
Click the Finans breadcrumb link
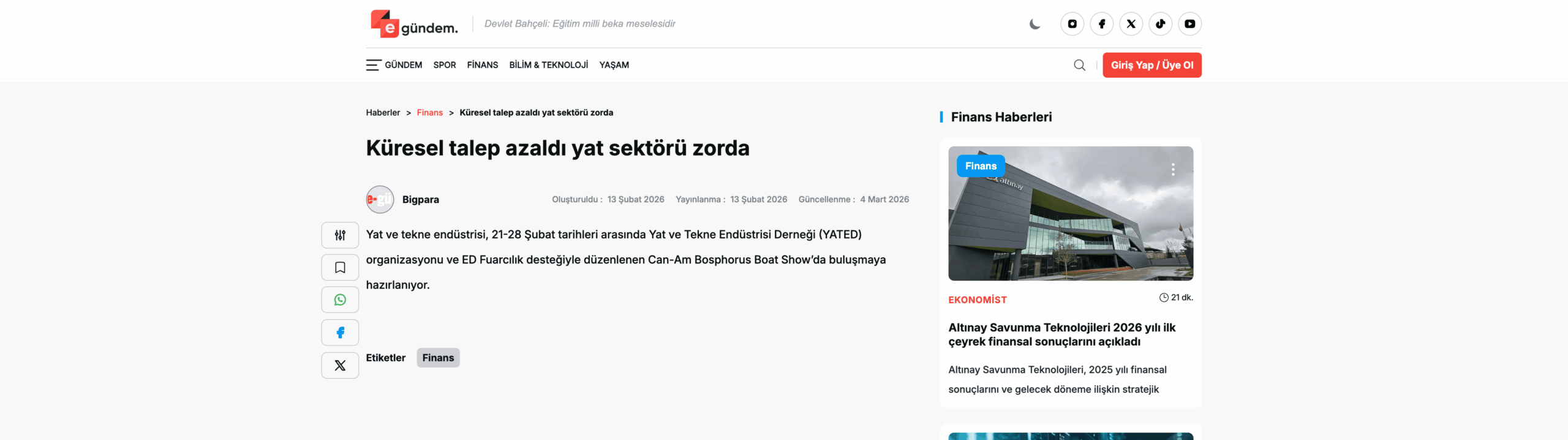click(x=429, y=113)
